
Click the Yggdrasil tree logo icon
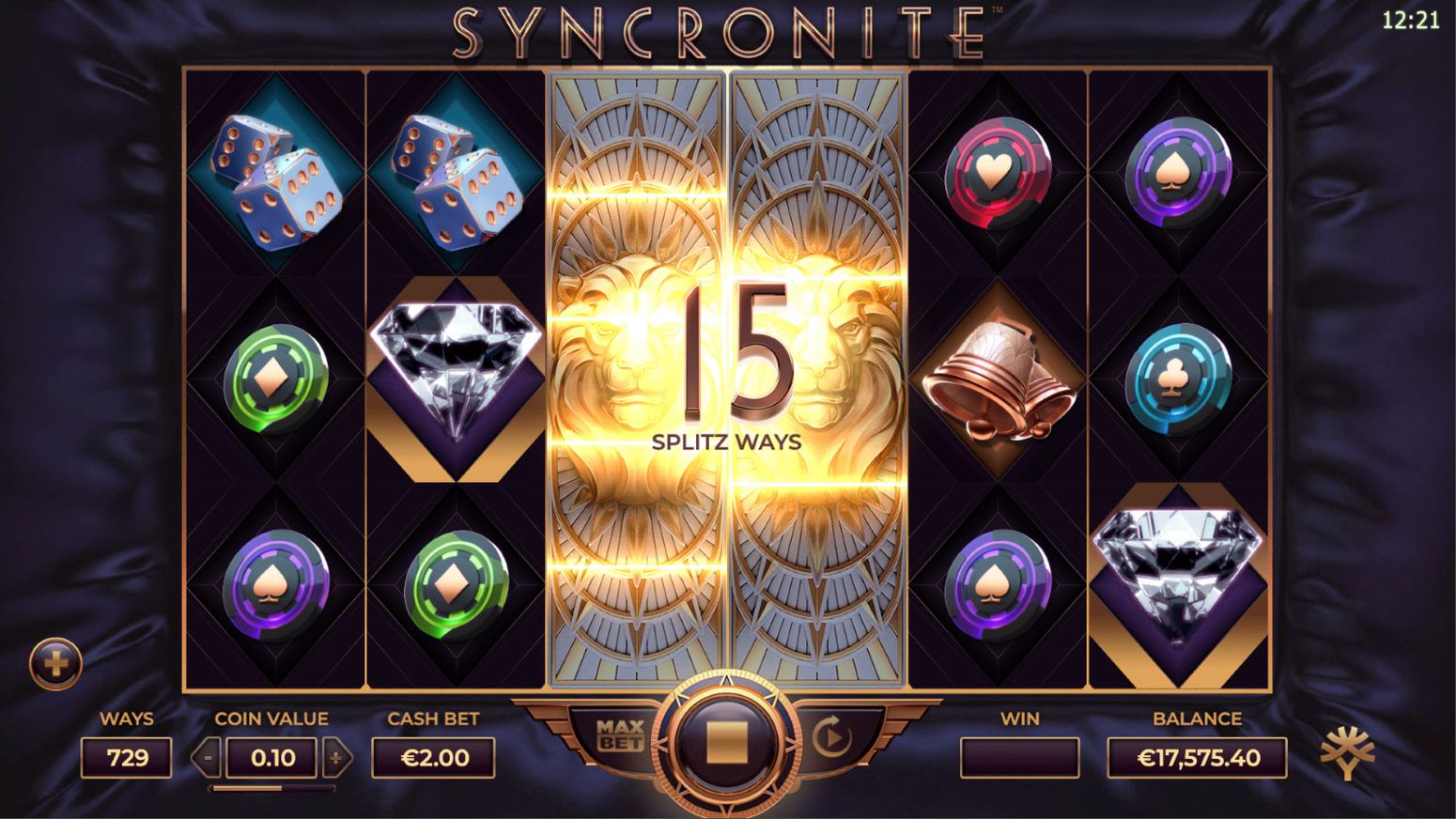click(1348, 752)
